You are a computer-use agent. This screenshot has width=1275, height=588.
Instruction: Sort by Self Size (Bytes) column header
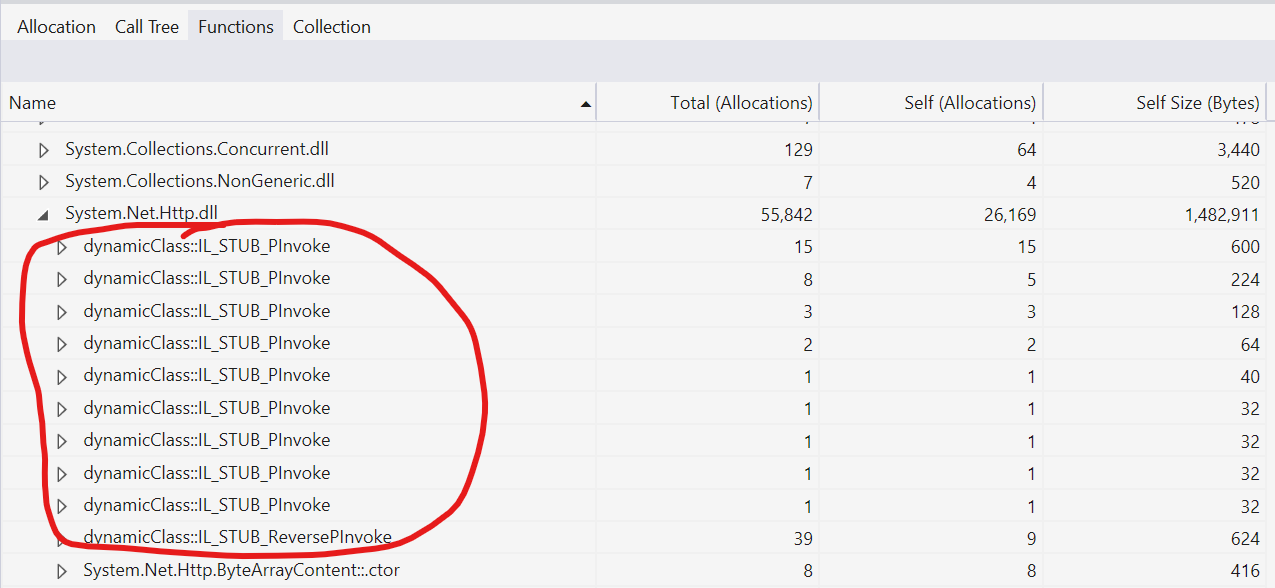click(x=1155, y=103)
